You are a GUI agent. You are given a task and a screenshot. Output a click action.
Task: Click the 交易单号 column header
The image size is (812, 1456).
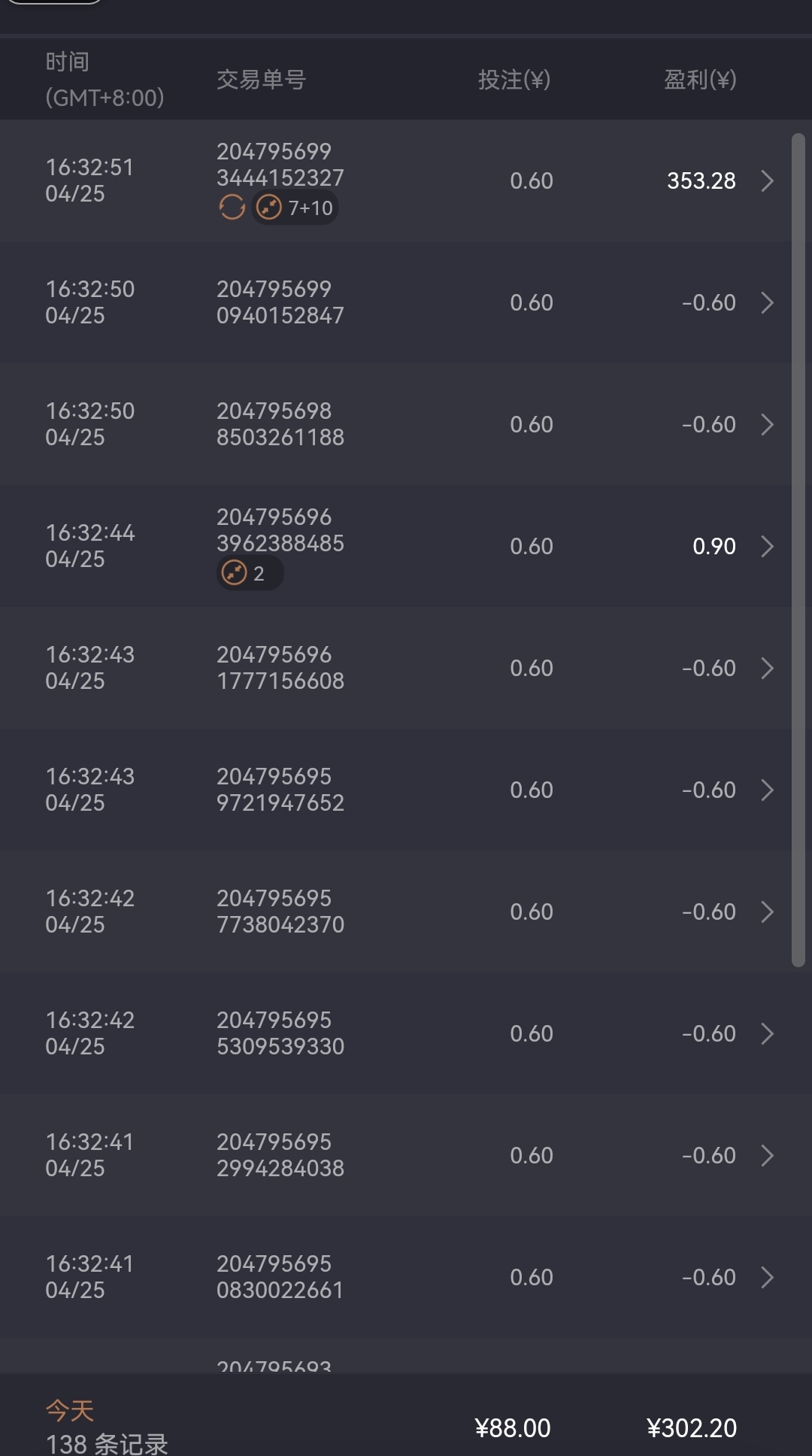tap(261, 80)
